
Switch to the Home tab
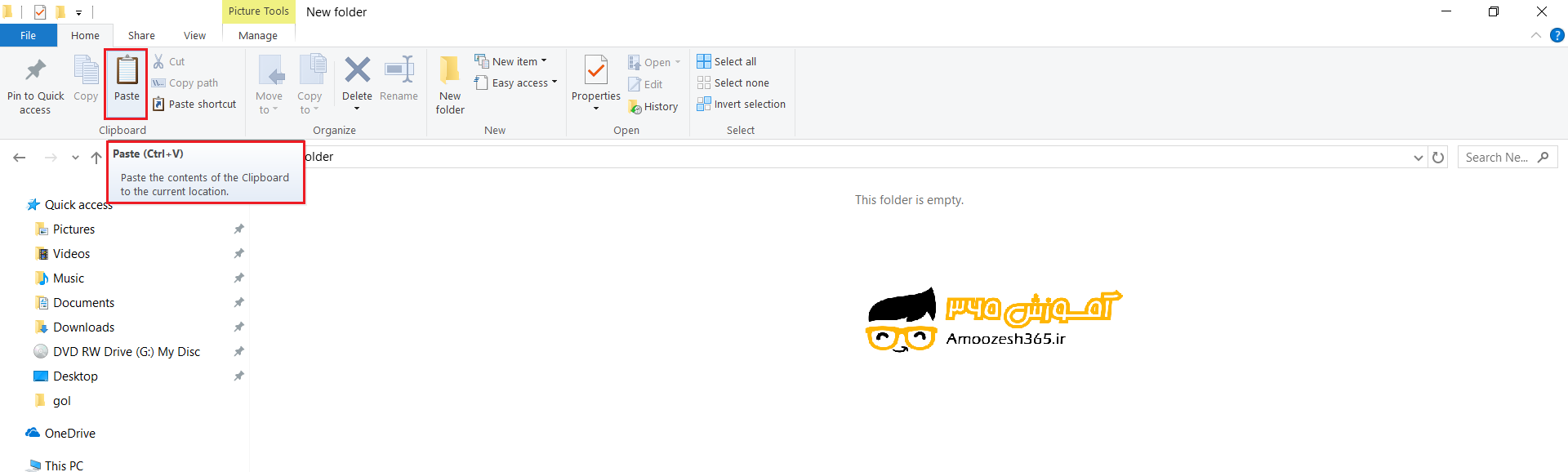[x=85, y=35]
